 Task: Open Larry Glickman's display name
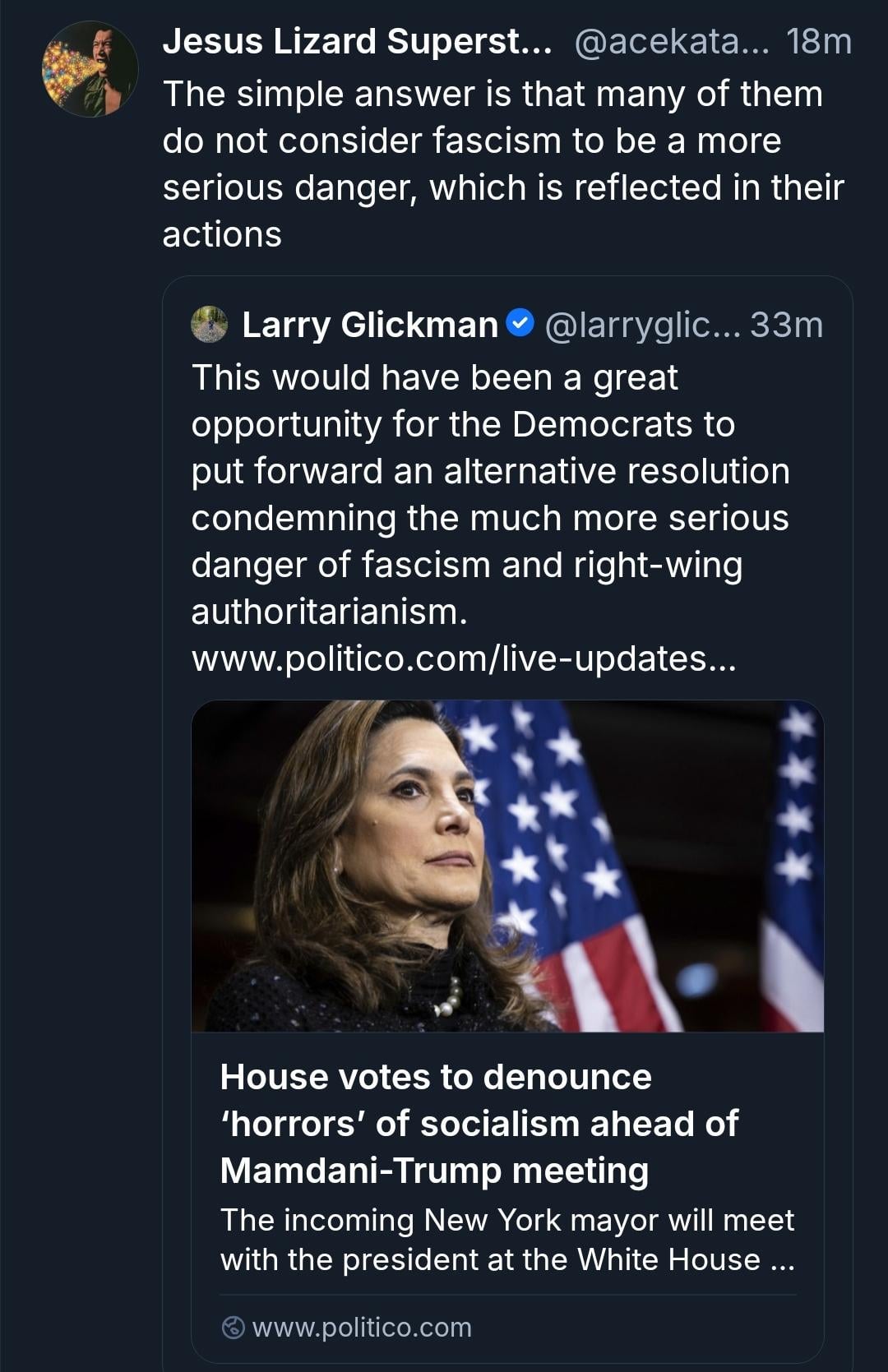click(x=370, y=325)
